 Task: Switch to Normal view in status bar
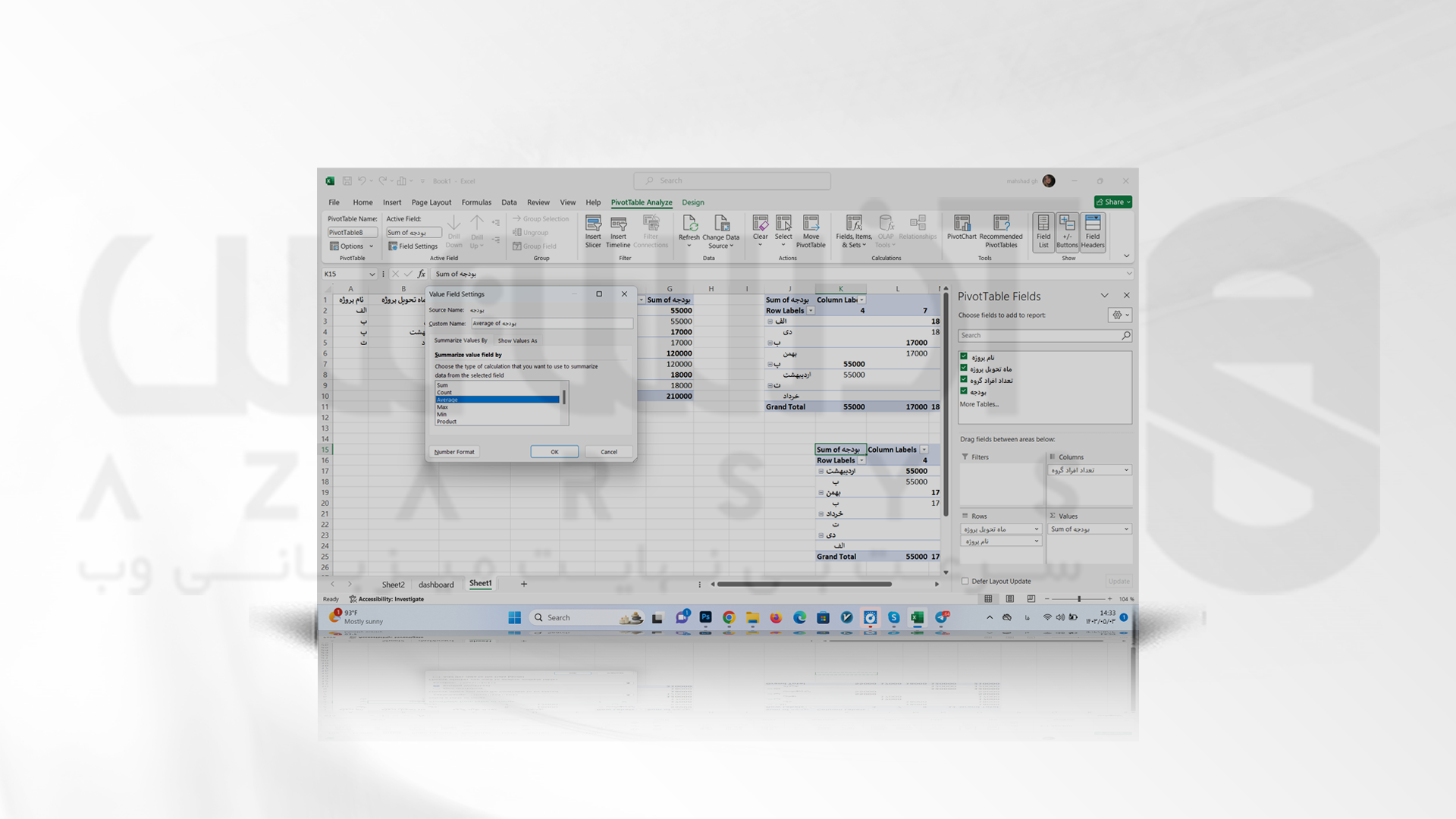tap(988, 599)
